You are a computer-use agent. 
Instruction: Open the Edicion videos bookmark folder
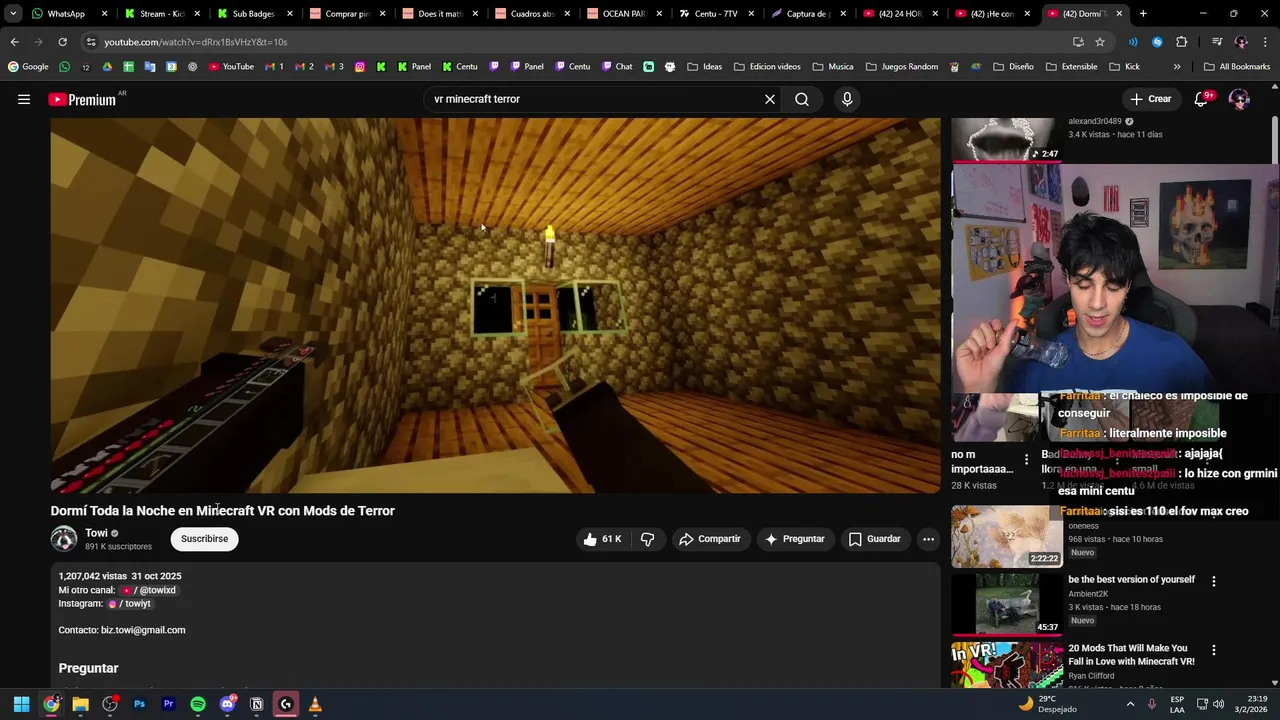tap(767, 67)
